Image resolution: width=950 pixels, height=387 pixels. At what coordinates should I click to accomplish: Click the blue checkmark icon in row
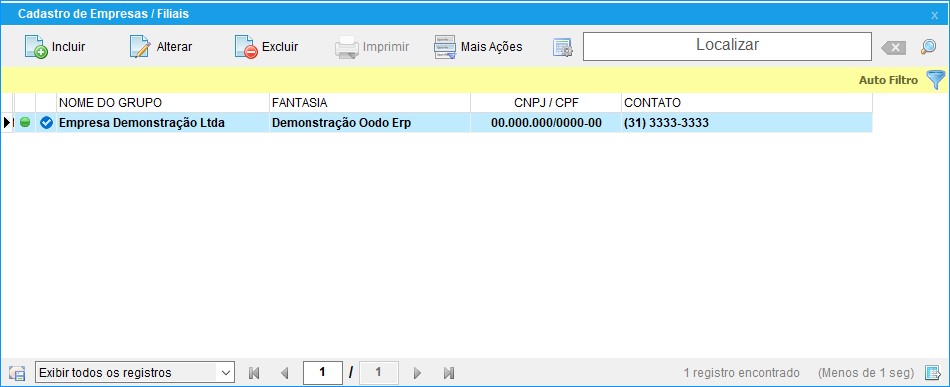tap(46, 123)
